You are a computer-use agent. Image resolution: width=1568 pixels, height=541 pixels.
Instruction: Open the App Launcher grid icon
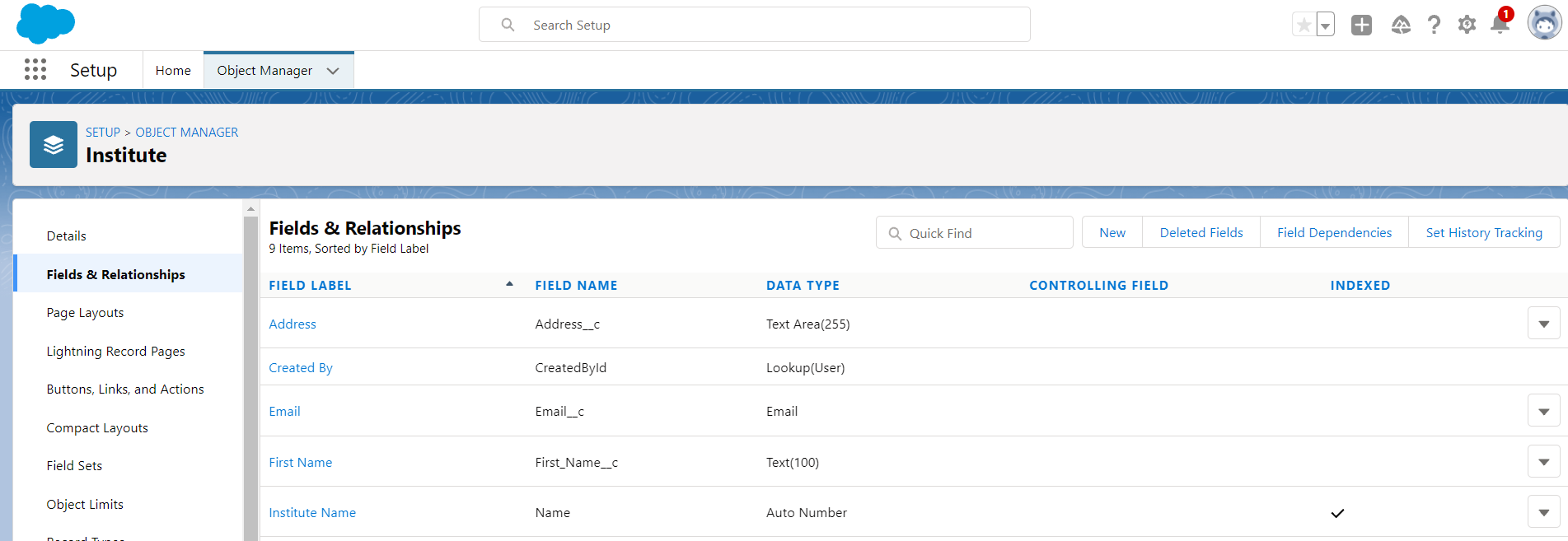point(35,70)
